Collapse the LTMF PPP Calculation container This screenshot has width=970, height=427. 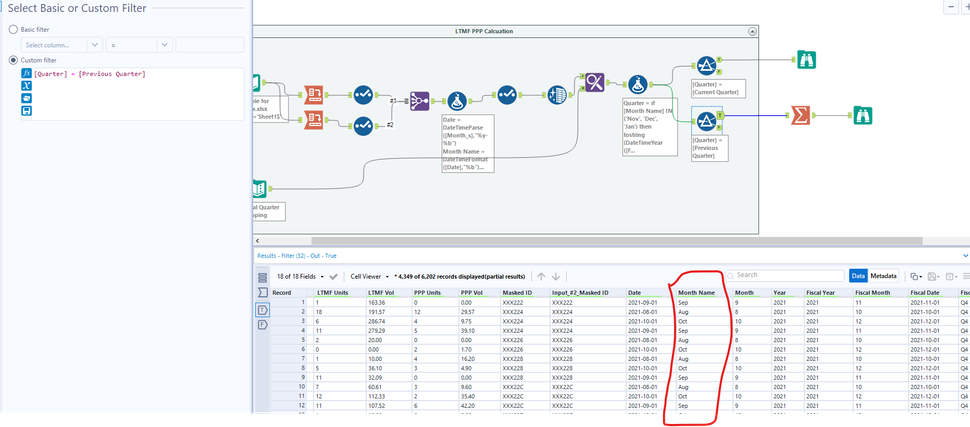752,31
